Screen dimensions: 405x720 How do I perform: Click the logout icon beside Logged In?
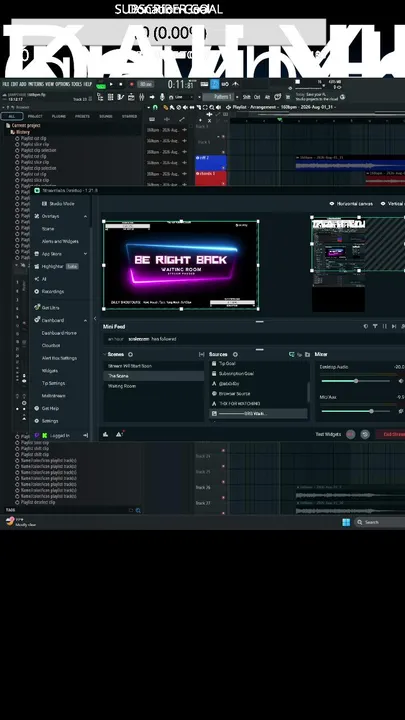tap(85, 435)
